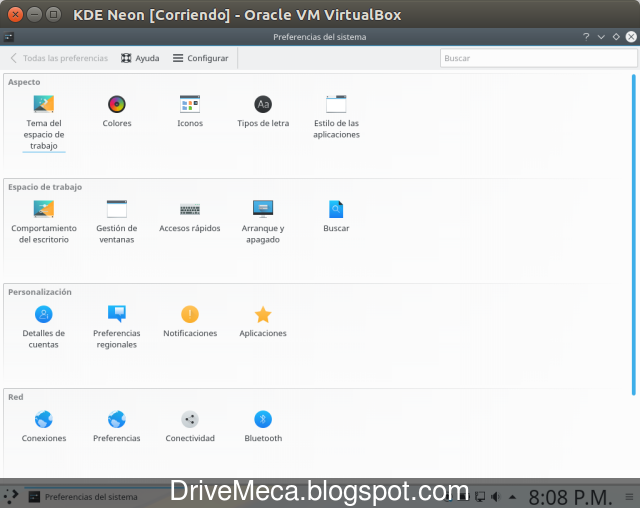Open the Notificaciones settings module
The height and width of the screenshot is (508, 640).
click(x=190, y=322)
